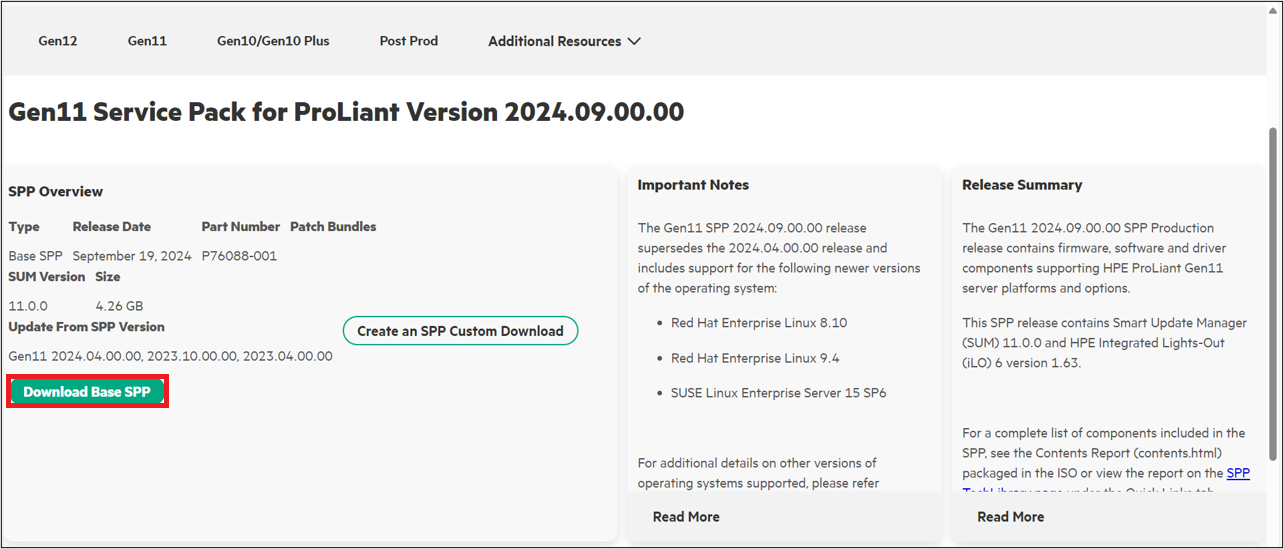
Task: Click the Important Notes heading
Action: point(693,185)
